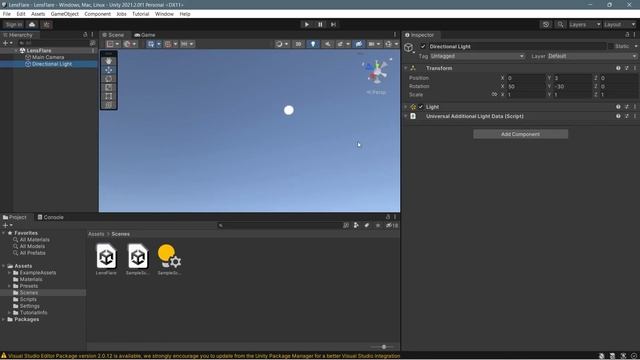Select the Move tool in Scene overlay
640x360 pixels.
pos(109,70)
